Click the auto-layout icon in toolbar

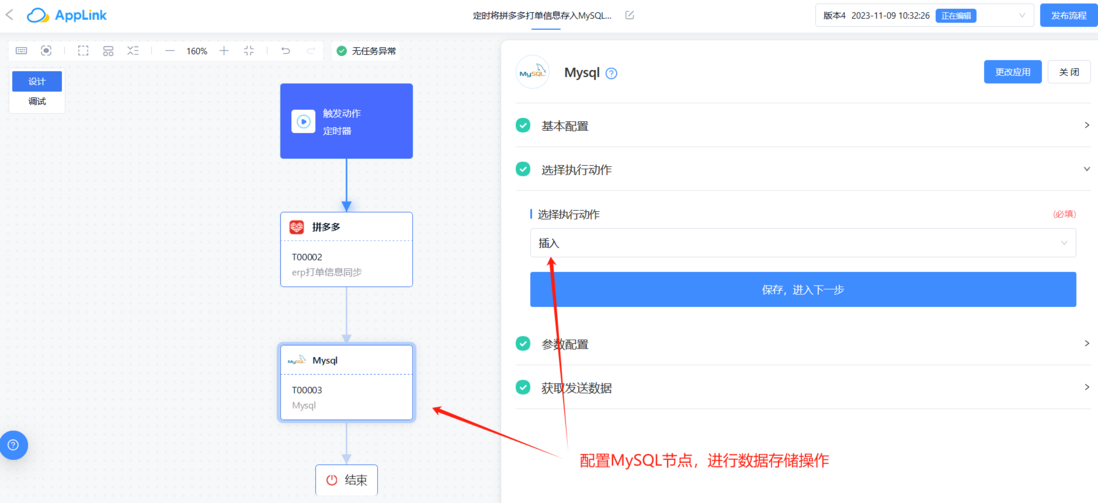pyautogui.click(x=108, y=50)
